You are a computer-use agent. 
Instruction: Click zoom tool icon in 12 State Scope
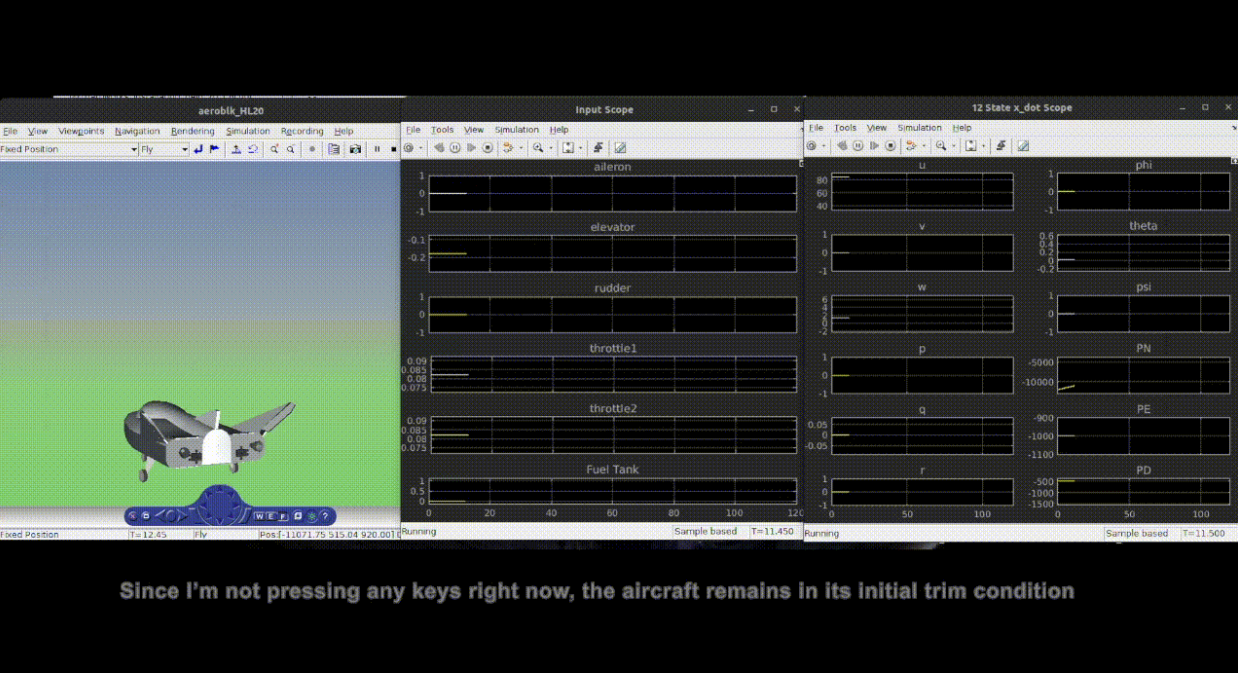tap(941, 146)
